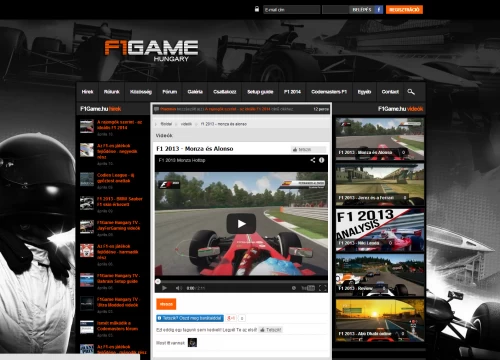Open the Codemasters F1 menu item
The image size is (500, 360).
coord(329,92)
